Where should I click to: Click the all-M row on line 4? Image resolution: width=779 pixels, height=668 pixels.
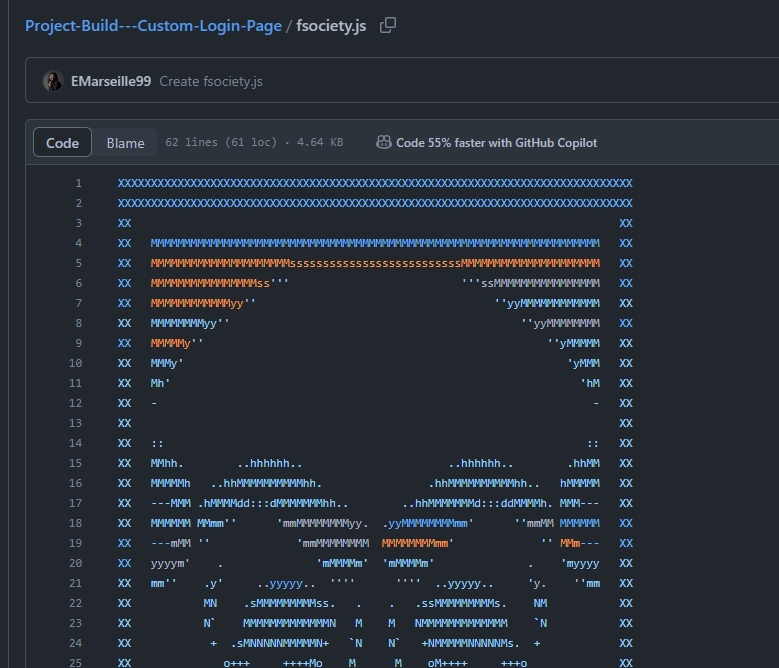375,243
